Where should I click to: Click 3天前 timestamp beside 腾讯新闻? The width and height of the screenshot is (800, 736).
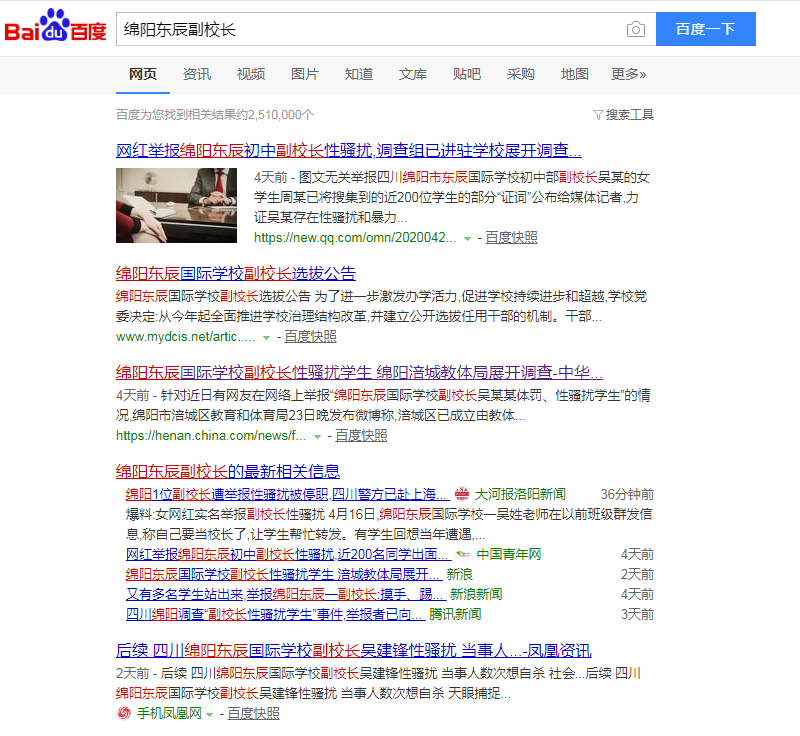click(637, 614)
